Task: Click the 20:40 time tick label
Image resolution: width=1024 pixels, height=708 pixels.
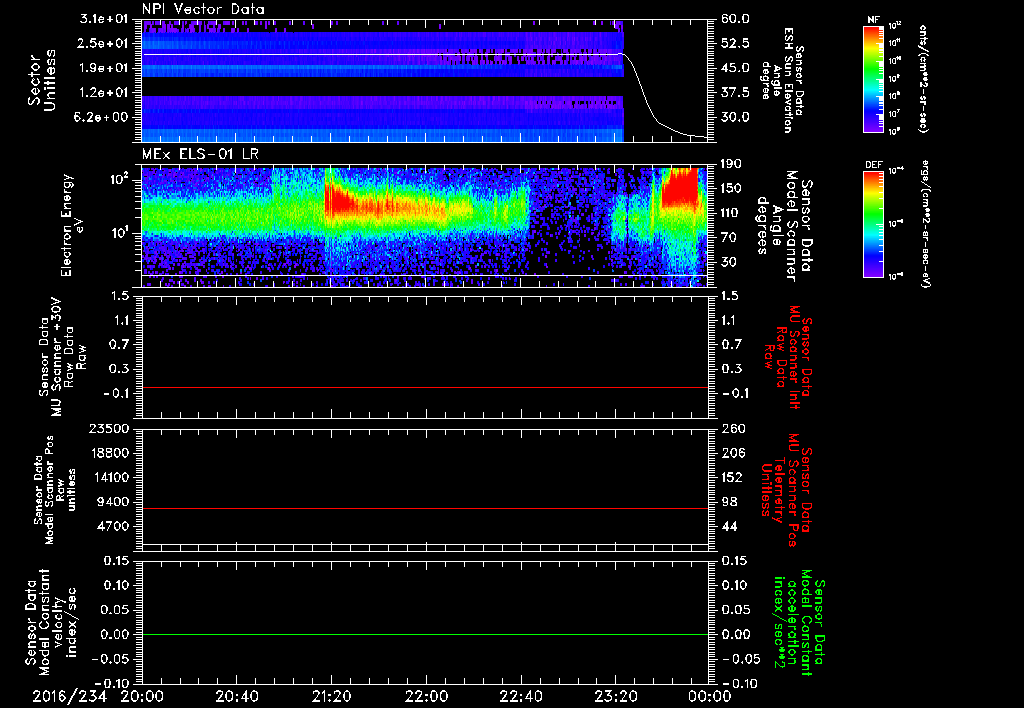Action: (236, 697)
